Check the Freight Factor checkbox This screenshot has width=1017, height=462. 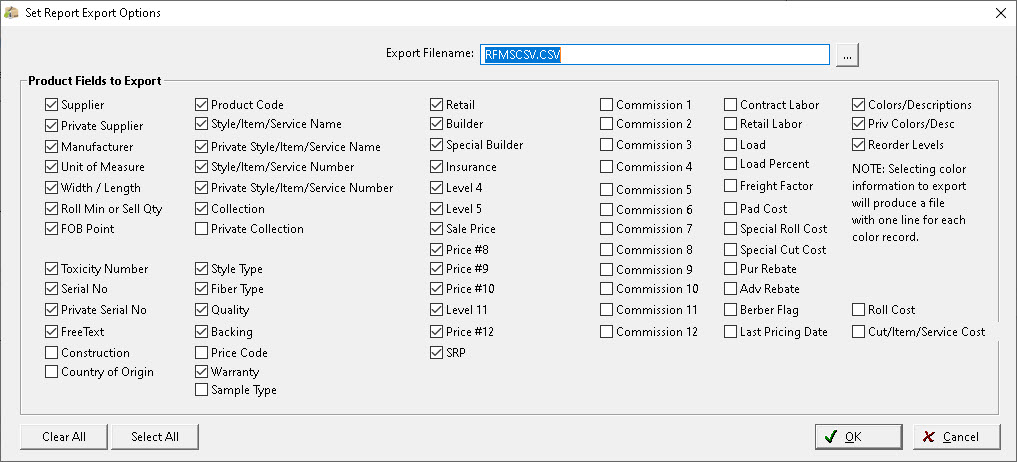[730, 186]
